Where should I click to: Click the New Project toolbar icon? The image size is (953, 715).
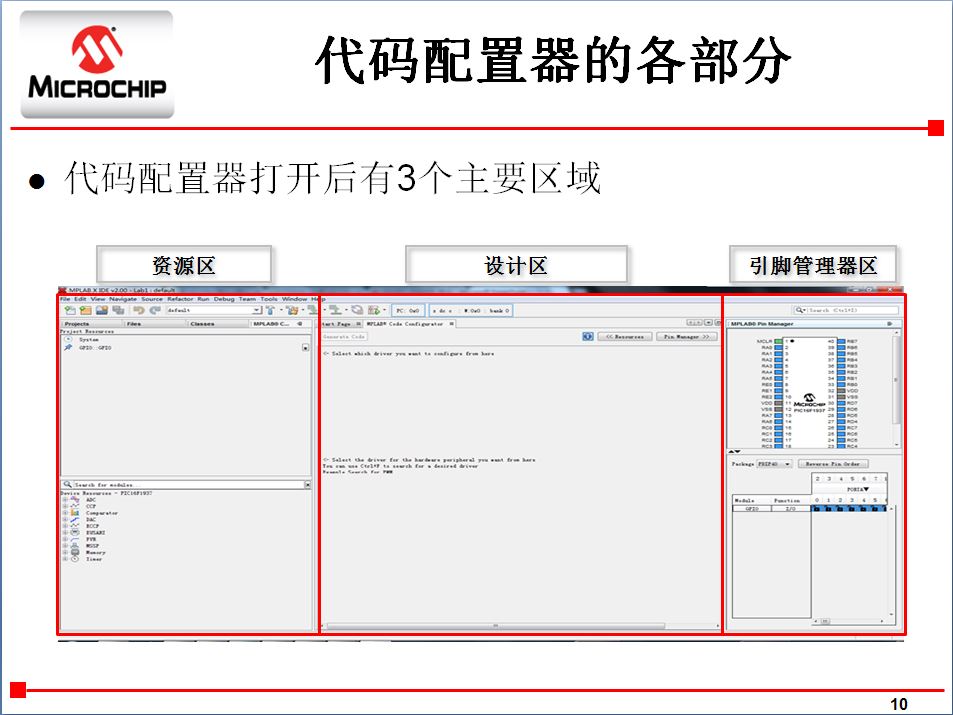pos(86,310)
